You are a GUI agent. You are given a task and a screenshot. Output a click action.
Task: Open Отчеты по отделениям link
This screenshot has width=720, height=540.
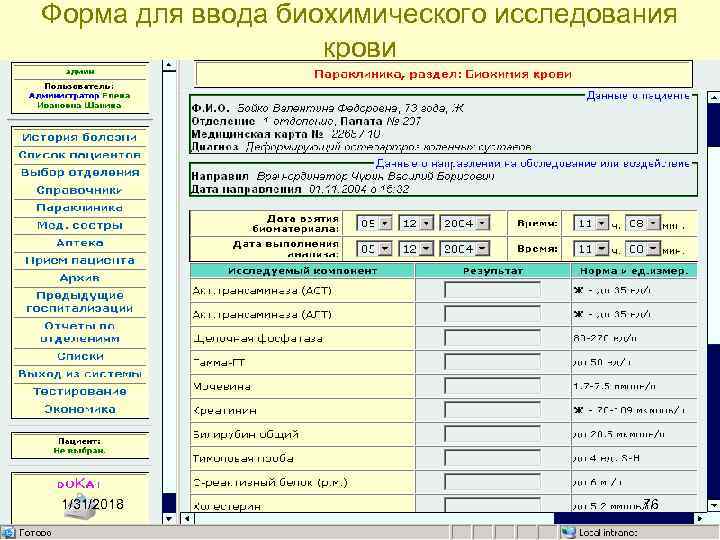coord(79,332)
